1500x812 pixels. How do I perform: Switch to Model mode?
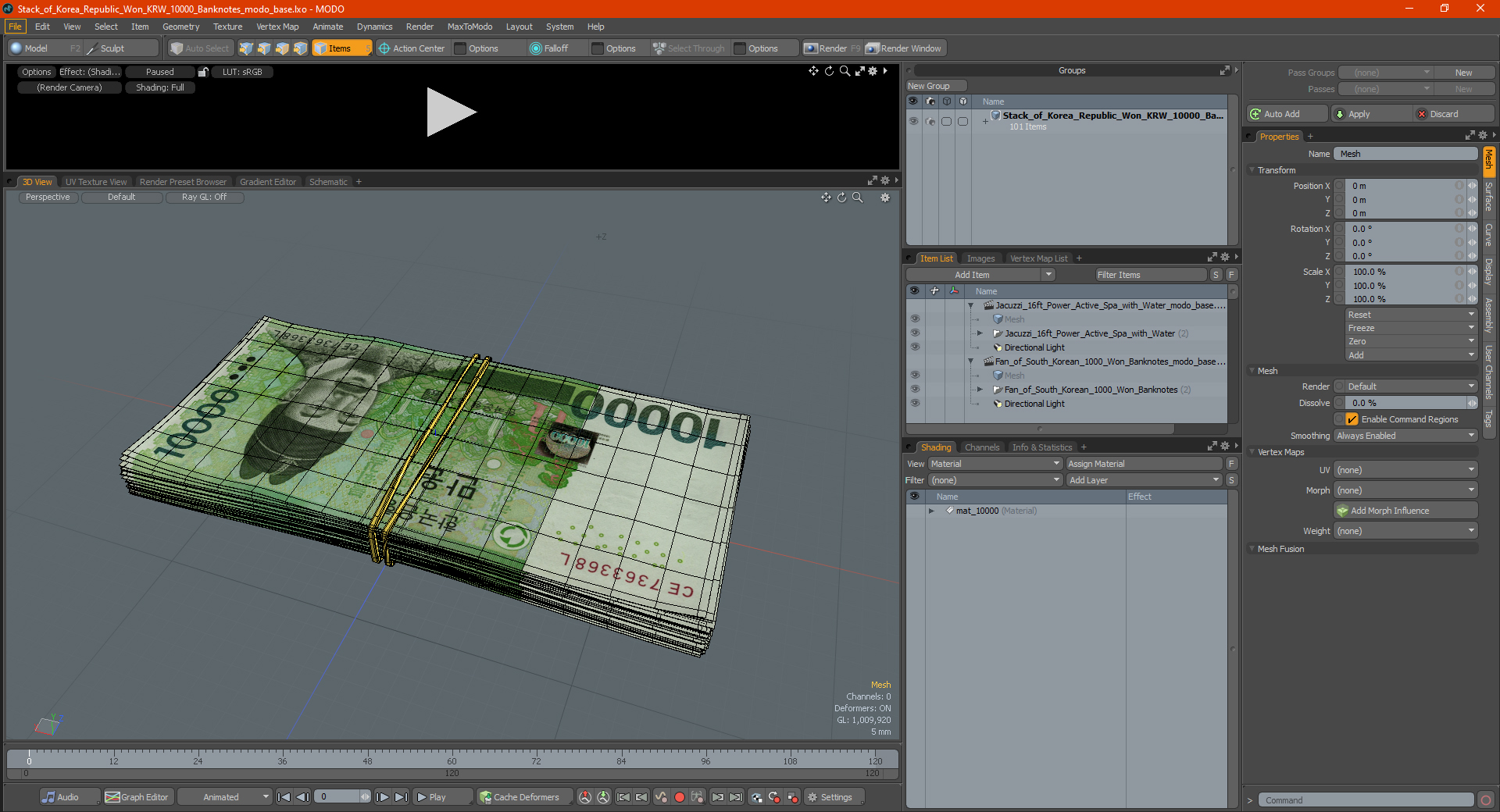[x=45, y=48]
